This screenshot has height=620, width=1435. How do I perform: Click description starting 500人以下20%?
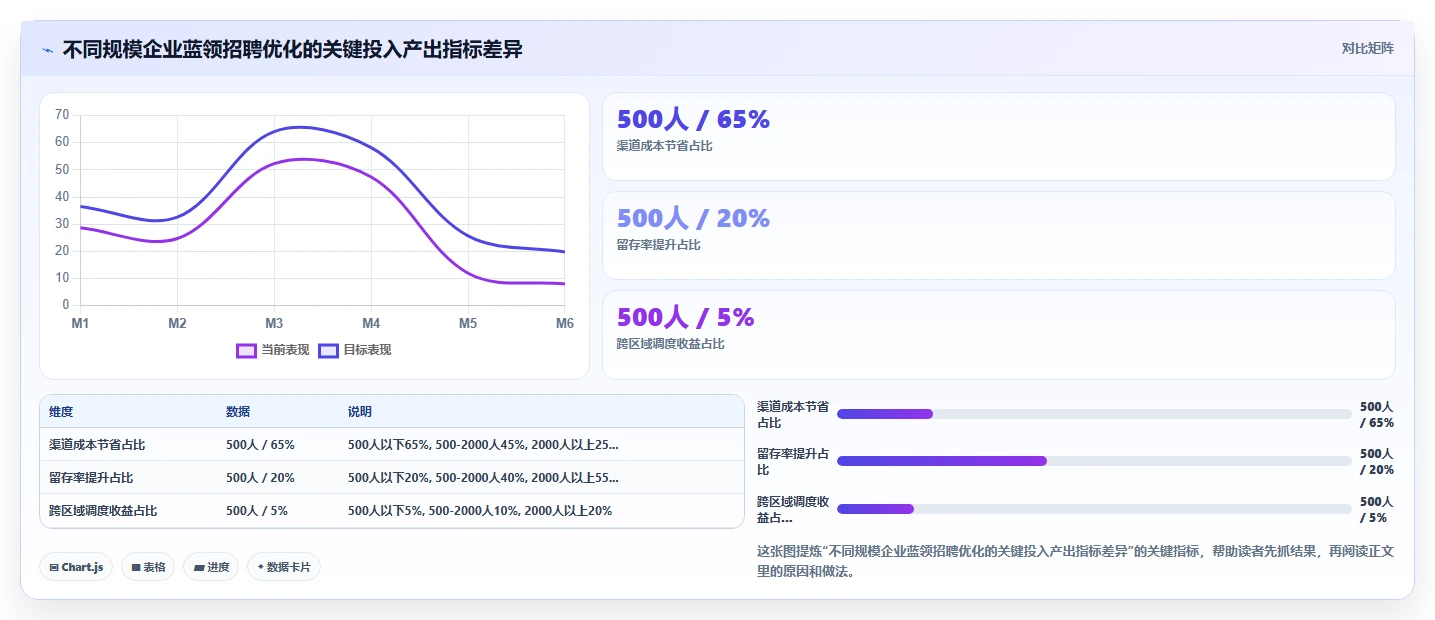tap(483, 478)
